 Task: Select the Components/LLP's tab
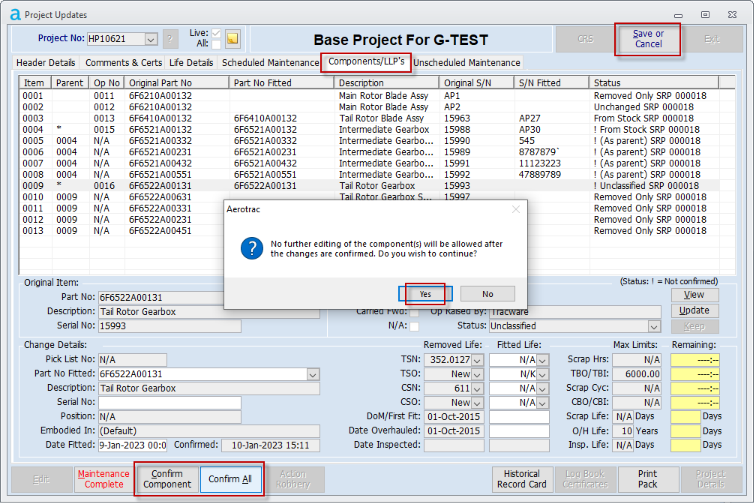click(366, 62)
